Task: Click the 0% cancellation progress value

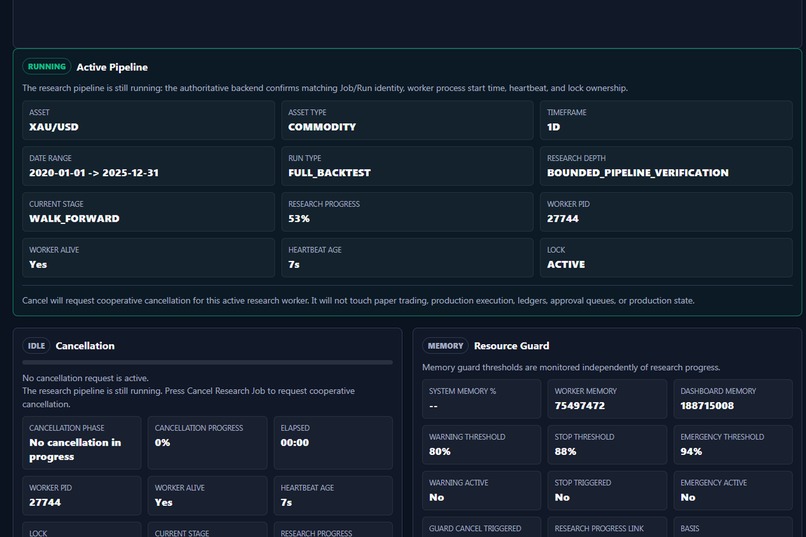Action: (x=162, y=442)
